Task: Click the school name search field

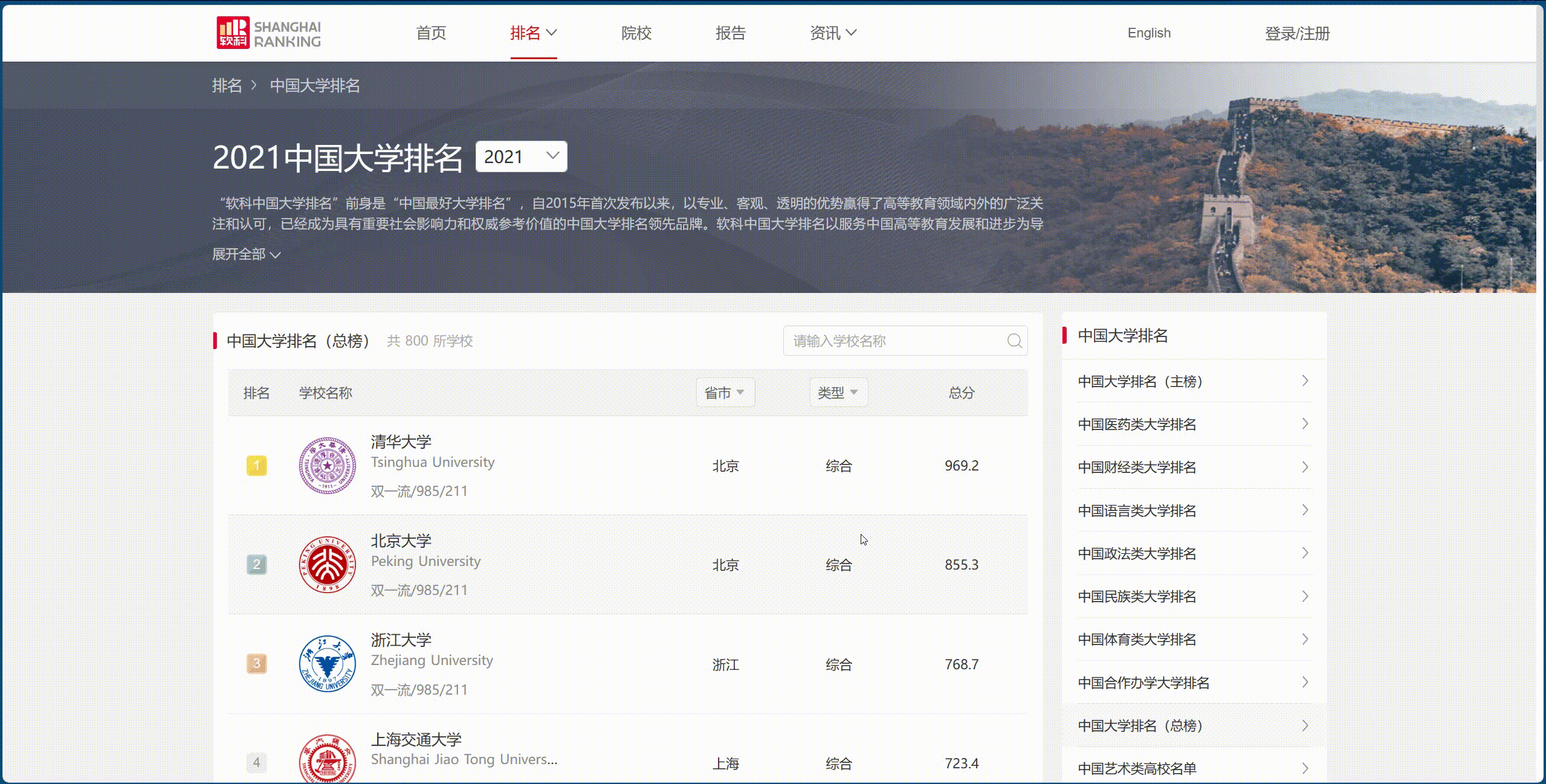Action: (x=894, y=341)
